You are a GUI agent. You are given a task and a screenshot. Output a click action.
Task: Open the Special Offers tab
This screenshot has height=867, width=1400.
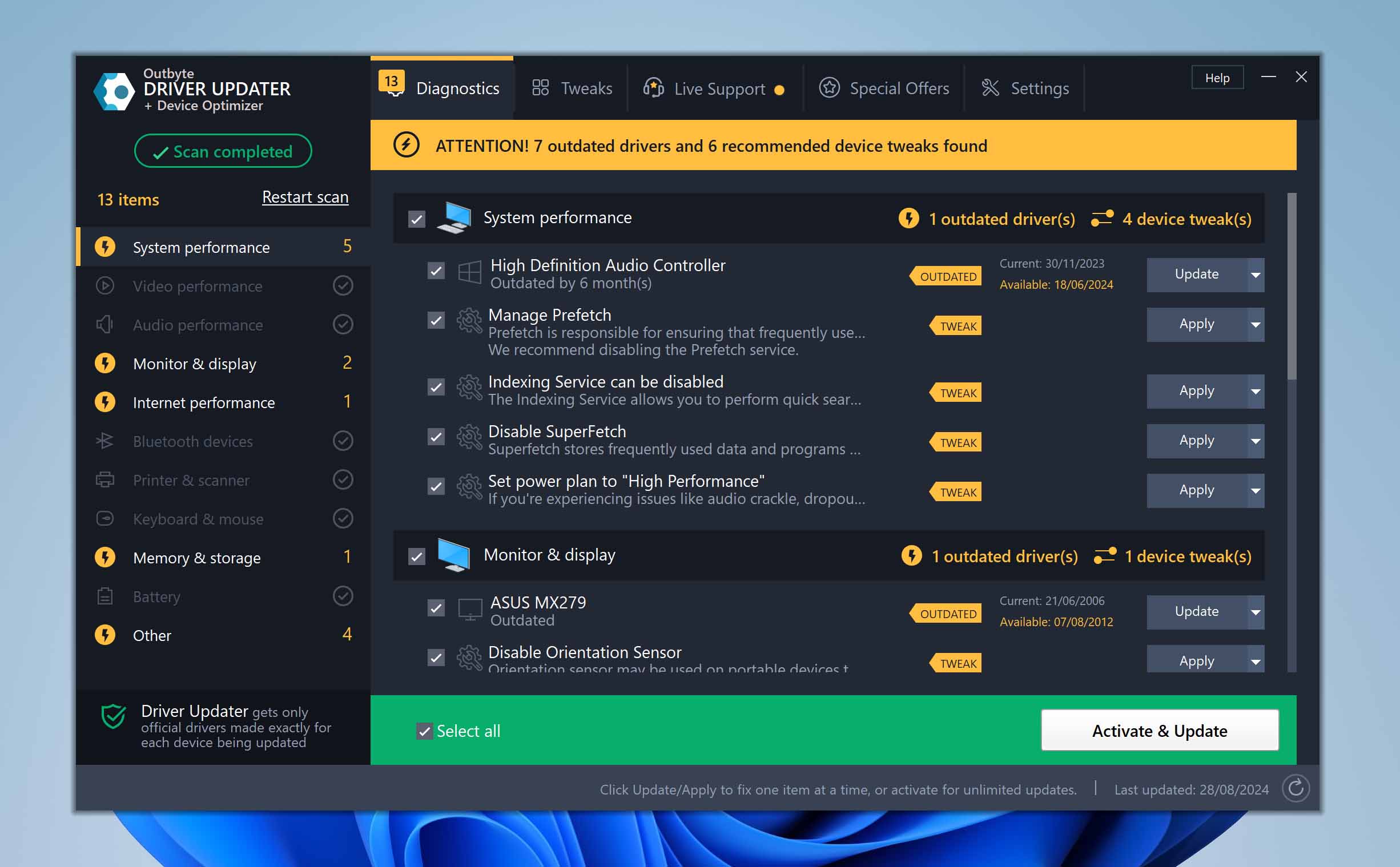pyautogui.click(x=884, y=88)
